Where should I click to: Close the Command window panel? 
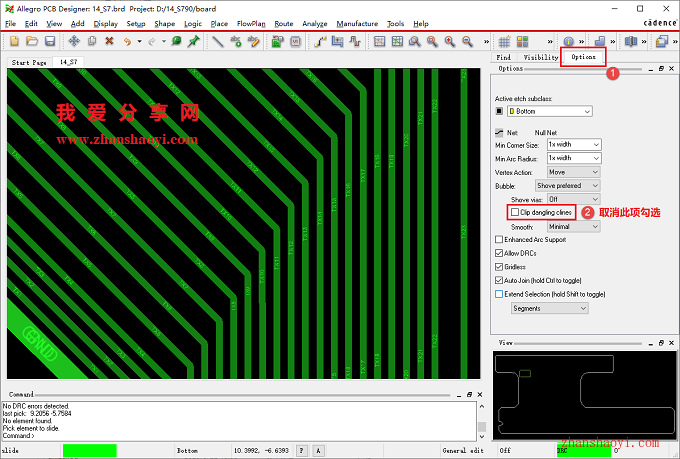480,394
